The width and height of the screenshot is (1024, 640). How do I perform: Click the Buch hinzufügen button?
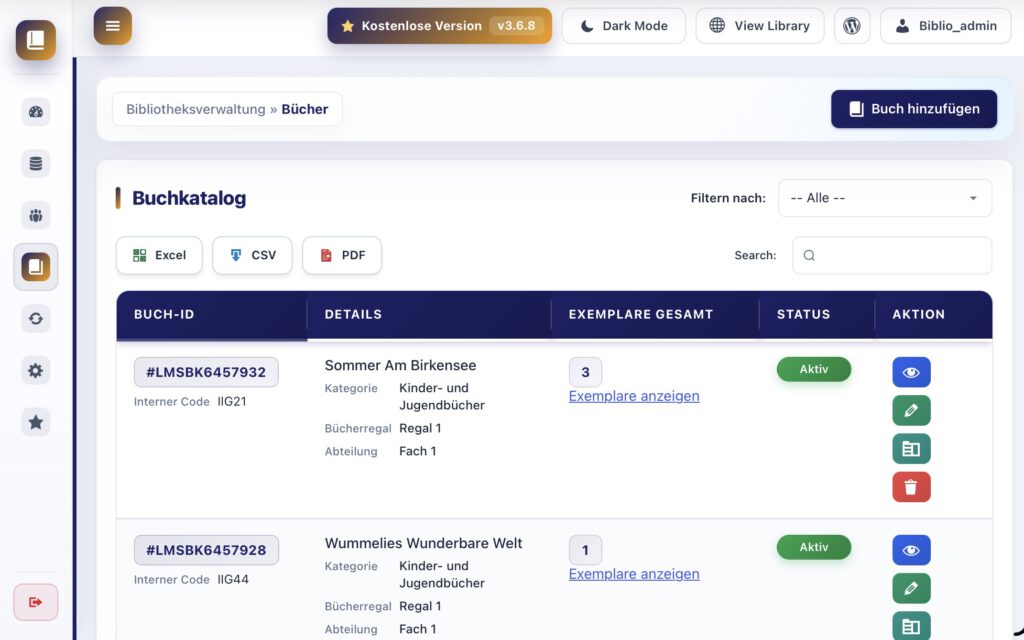(x=914, y=109)
